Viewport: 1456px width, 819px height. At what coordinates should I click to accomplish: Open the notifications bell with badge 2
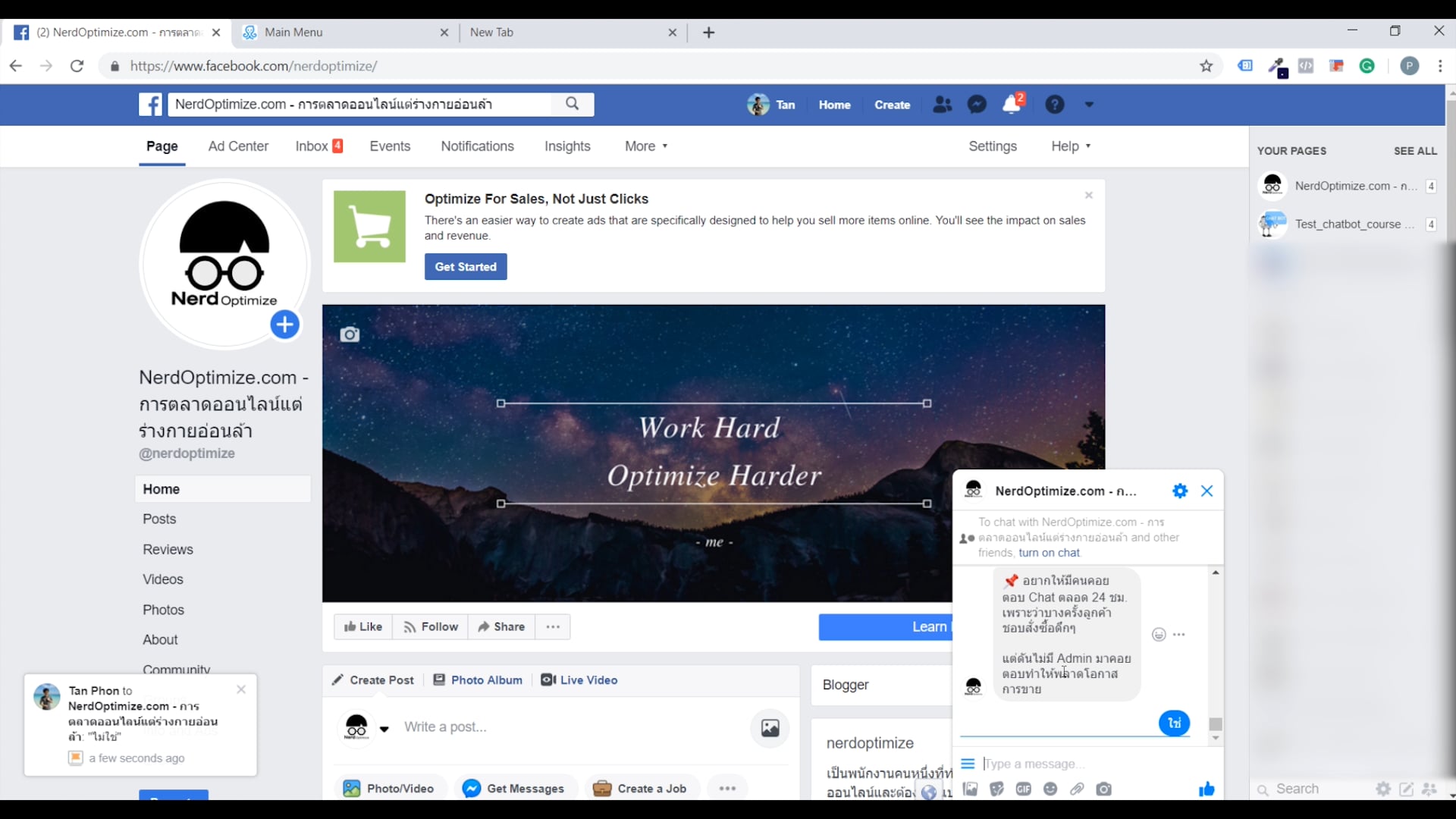pos(1012,104)
